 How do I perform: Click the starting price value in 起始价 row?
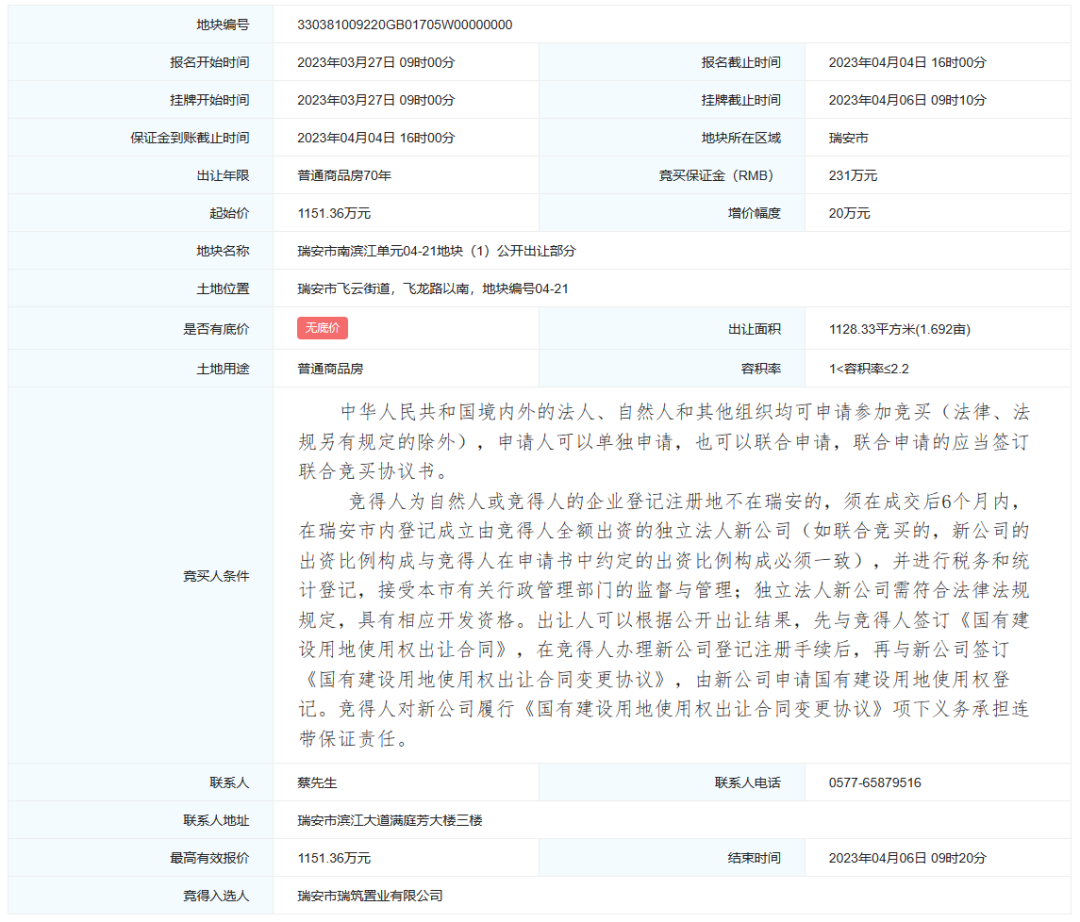[334, 214]
